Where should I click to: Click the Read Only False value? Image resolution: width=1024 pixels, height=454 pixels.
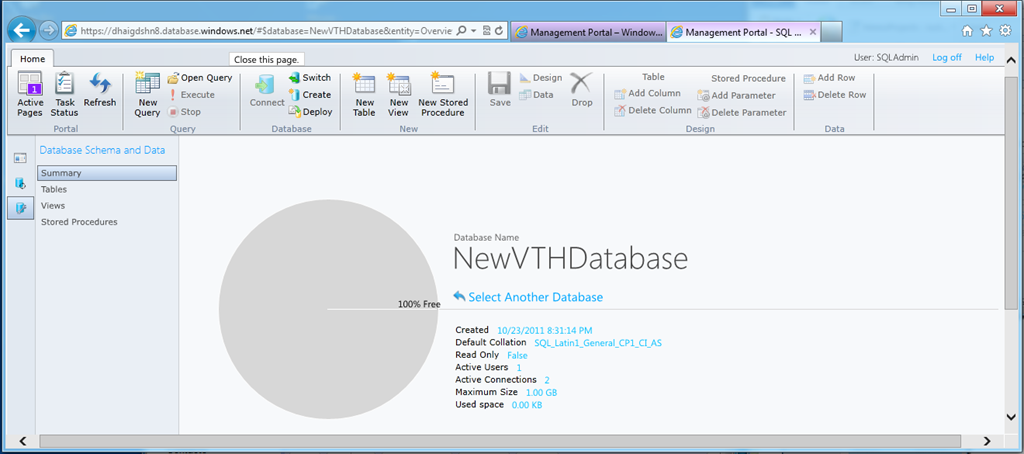517,355
